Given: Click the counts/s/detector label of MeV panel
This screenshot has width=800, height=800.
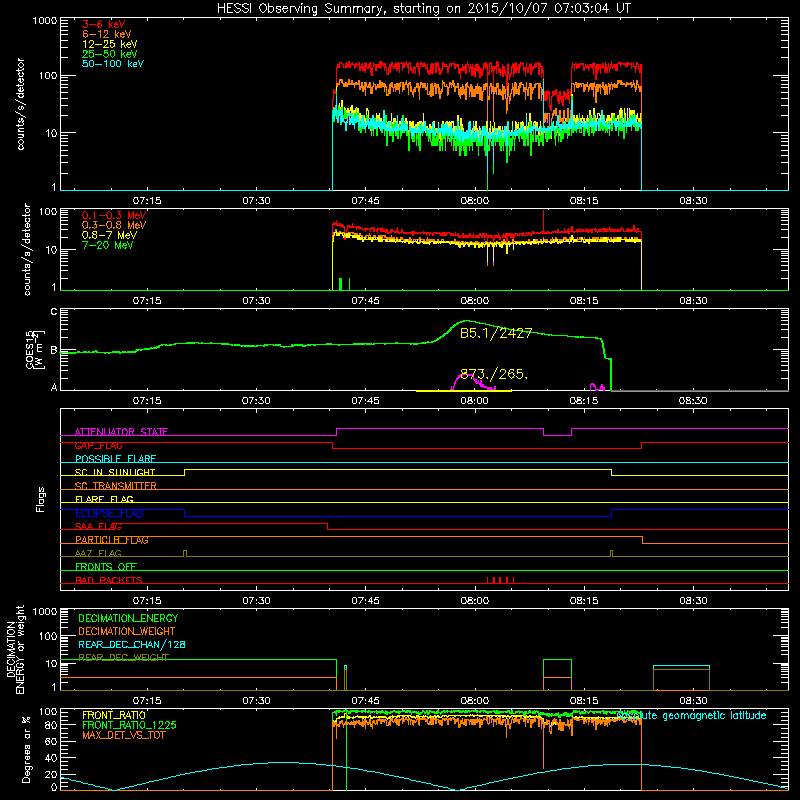Looking at the screenshot, I should [26, 249].
